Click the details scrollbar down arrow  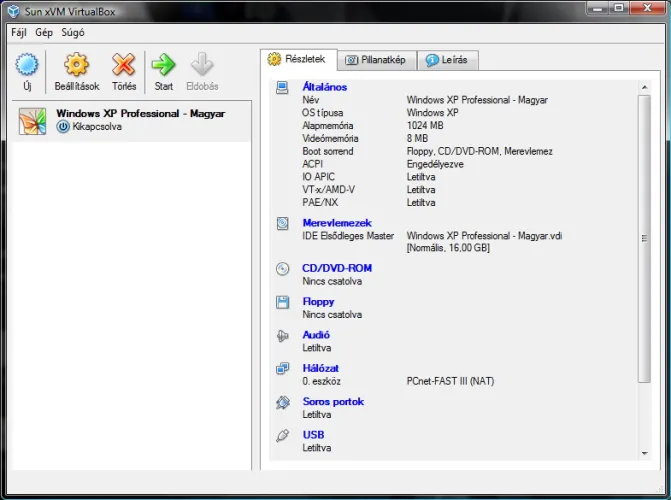644,453
